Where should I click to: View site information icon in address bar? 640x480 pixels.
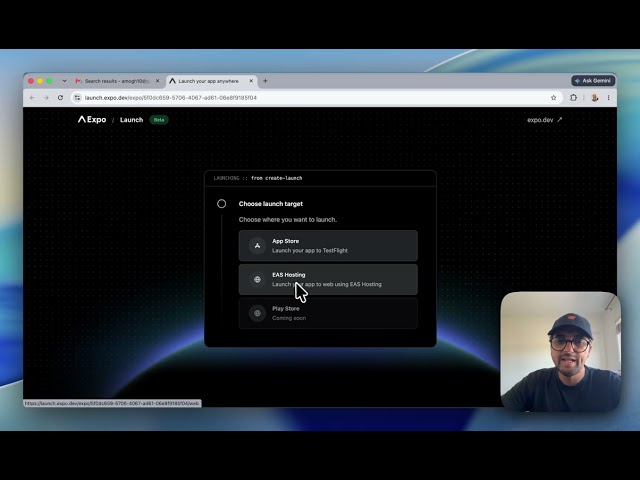coord(77,98)
